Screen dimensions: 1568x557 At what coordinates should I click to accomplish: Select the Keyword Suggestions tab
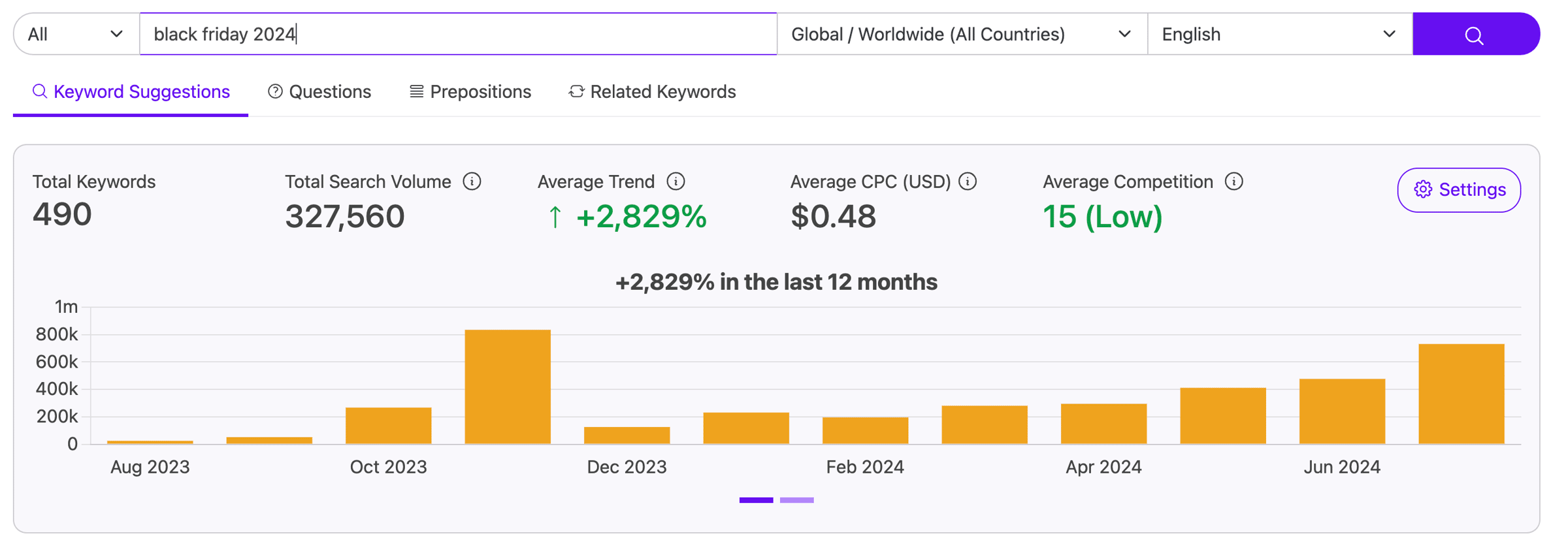[131, 92]
